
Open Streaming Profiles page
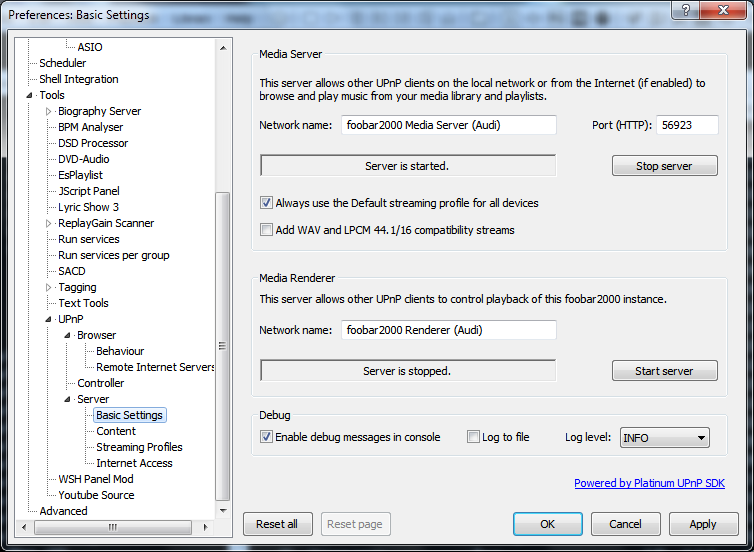pos(139,447)
